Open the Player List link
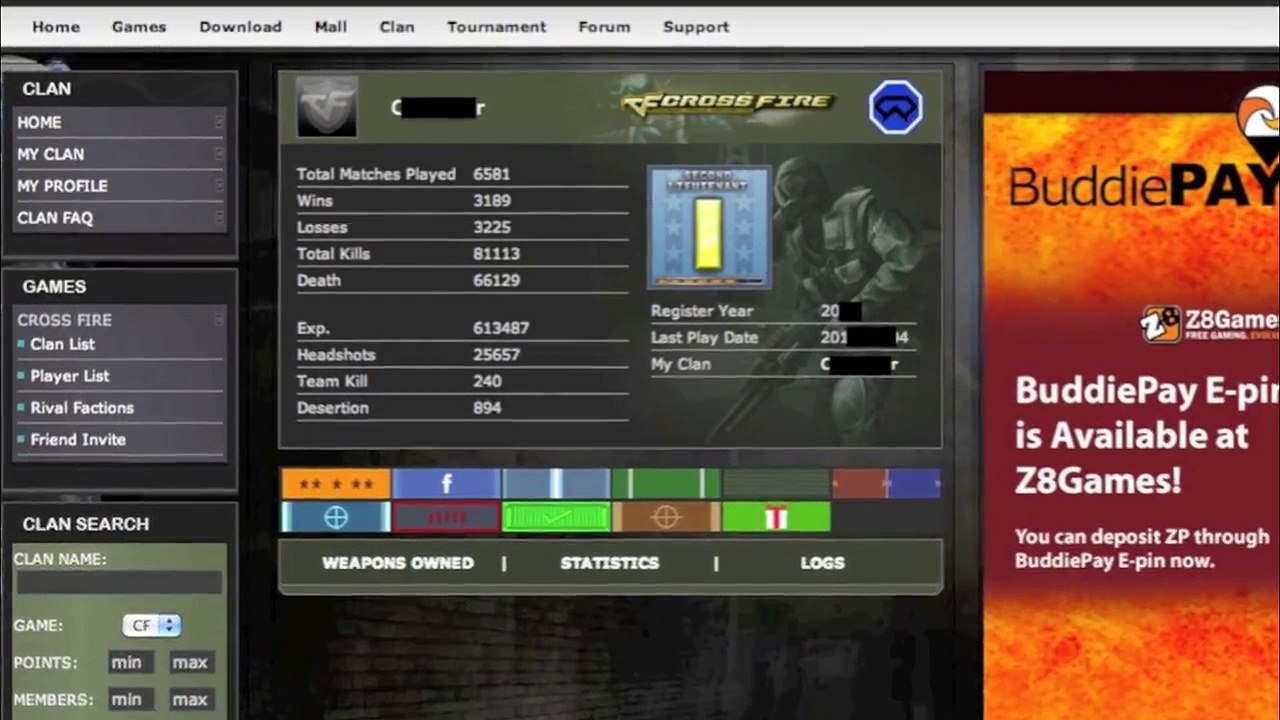This screenshot has width=1280, height=720. pos(70,376)
